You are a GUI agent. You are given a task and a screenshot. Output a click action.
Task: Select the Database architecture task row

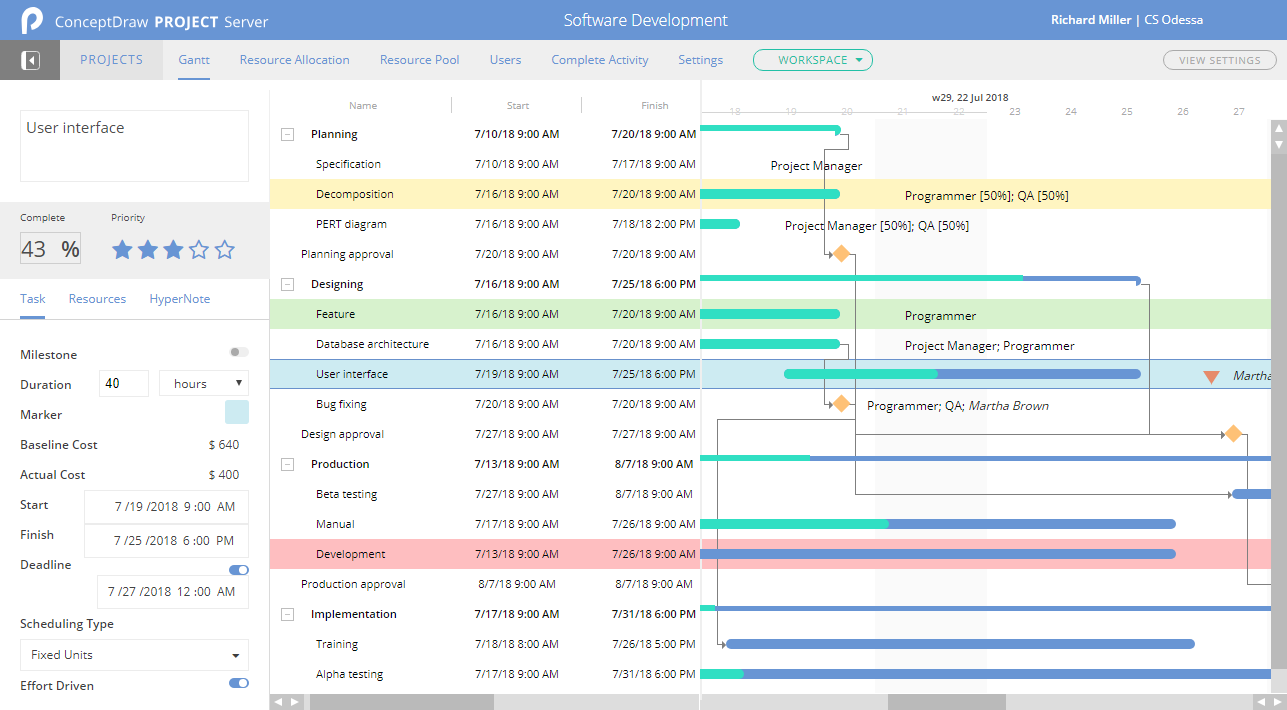[x=485, y=344]
